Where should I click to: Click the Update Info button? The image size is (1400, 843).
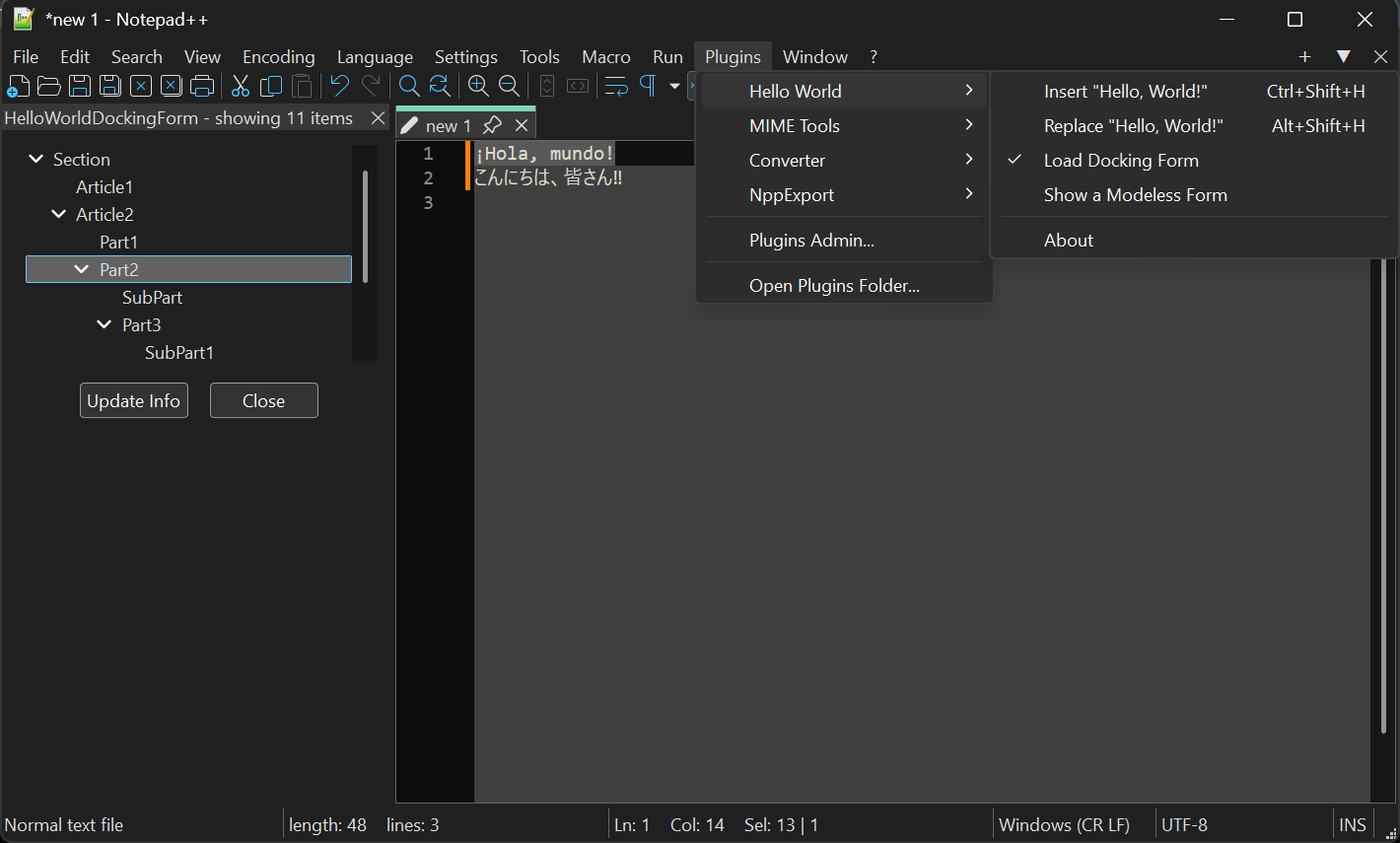(x=134, y=400)
